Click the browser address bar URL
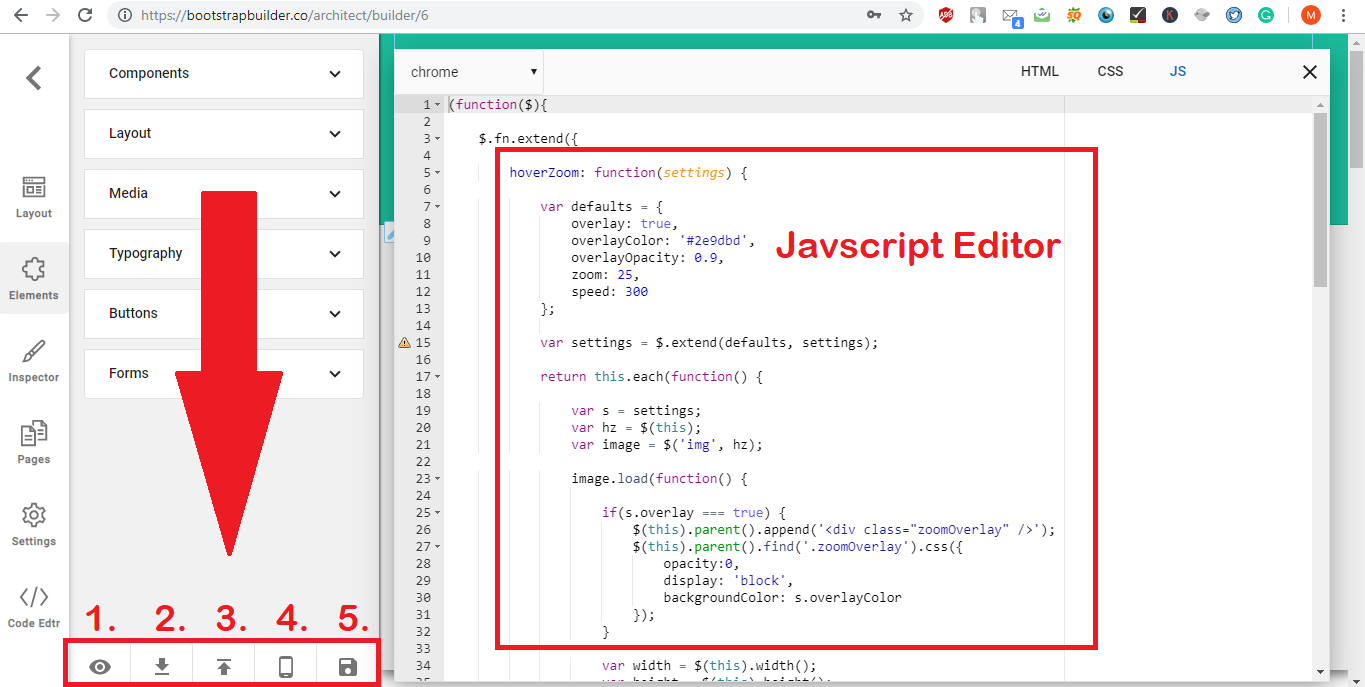This screenshot has width=1365, height=687. click(x=286, y=15)
